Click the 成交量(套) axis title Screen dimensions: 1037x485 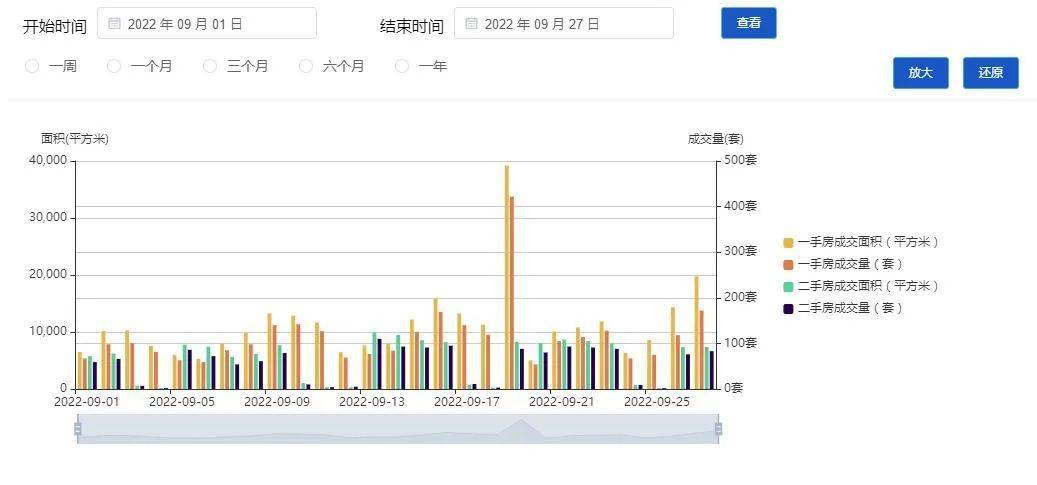coord(716,138)
